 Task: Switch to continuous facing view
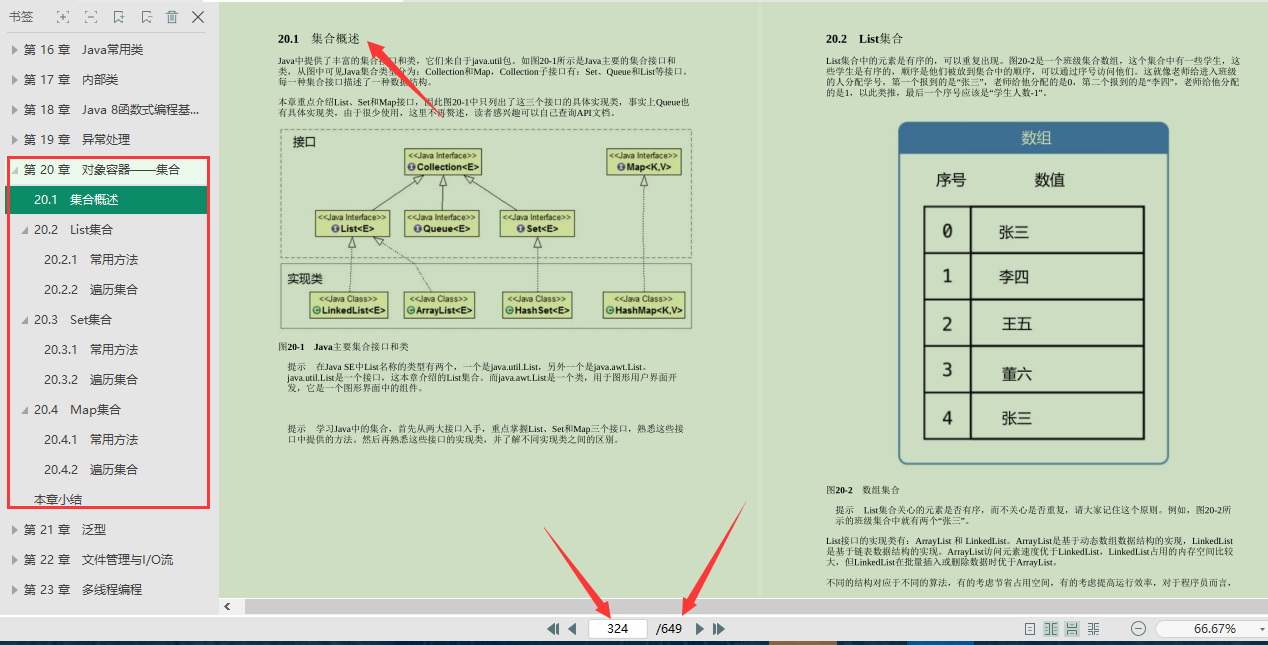click(x=1093, y=629)
